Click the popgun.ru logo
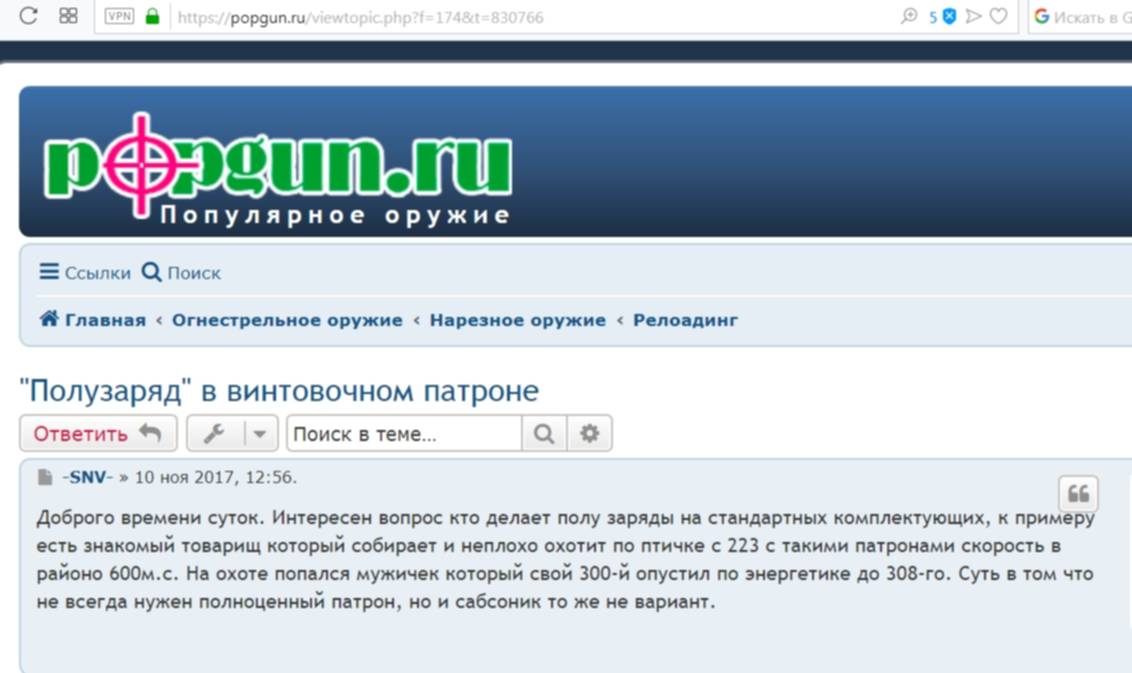The height and width of the screenshot is (673, 1132). 278,170
